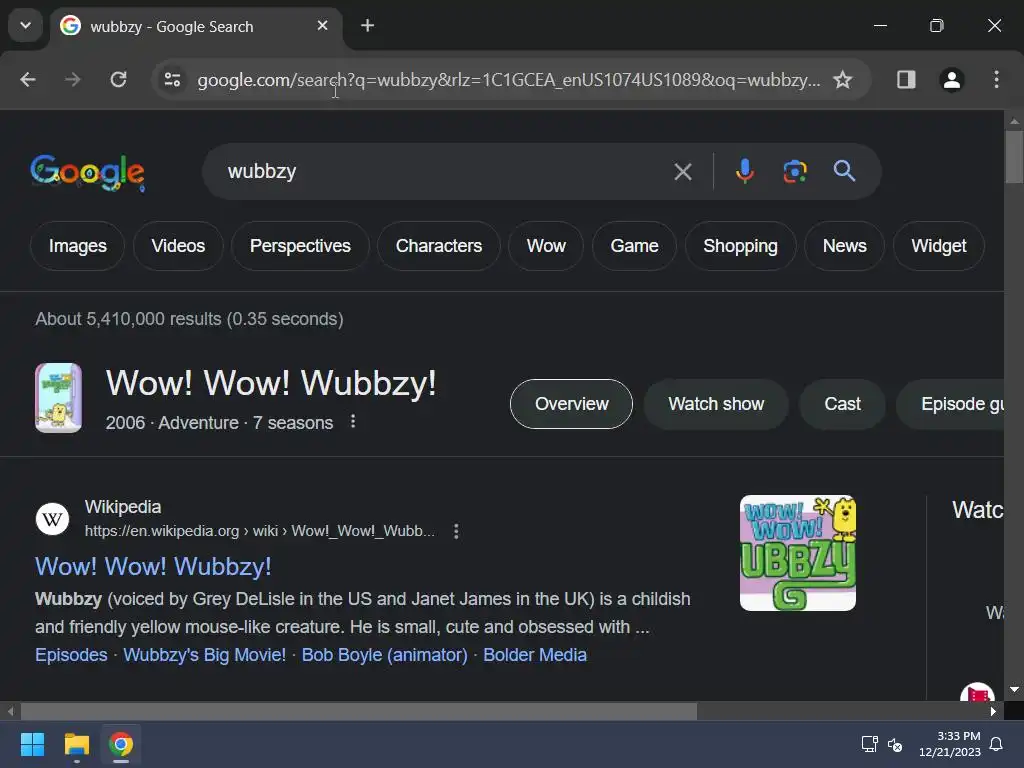Click the en.wikipedia.org result URL text
The image size is (1024, 768).
click(x=260, y=531)
